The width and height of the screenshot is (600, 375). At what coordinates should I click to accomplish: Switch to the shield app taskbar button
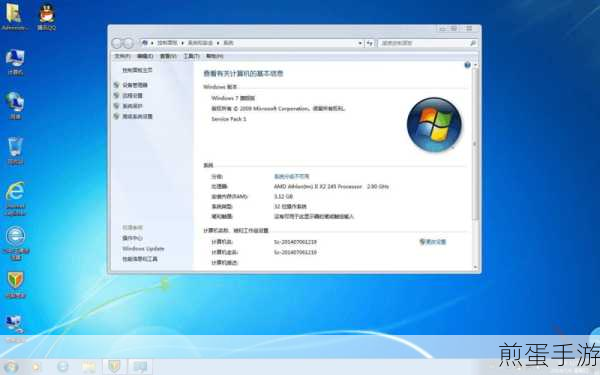(x=114, y=367)
